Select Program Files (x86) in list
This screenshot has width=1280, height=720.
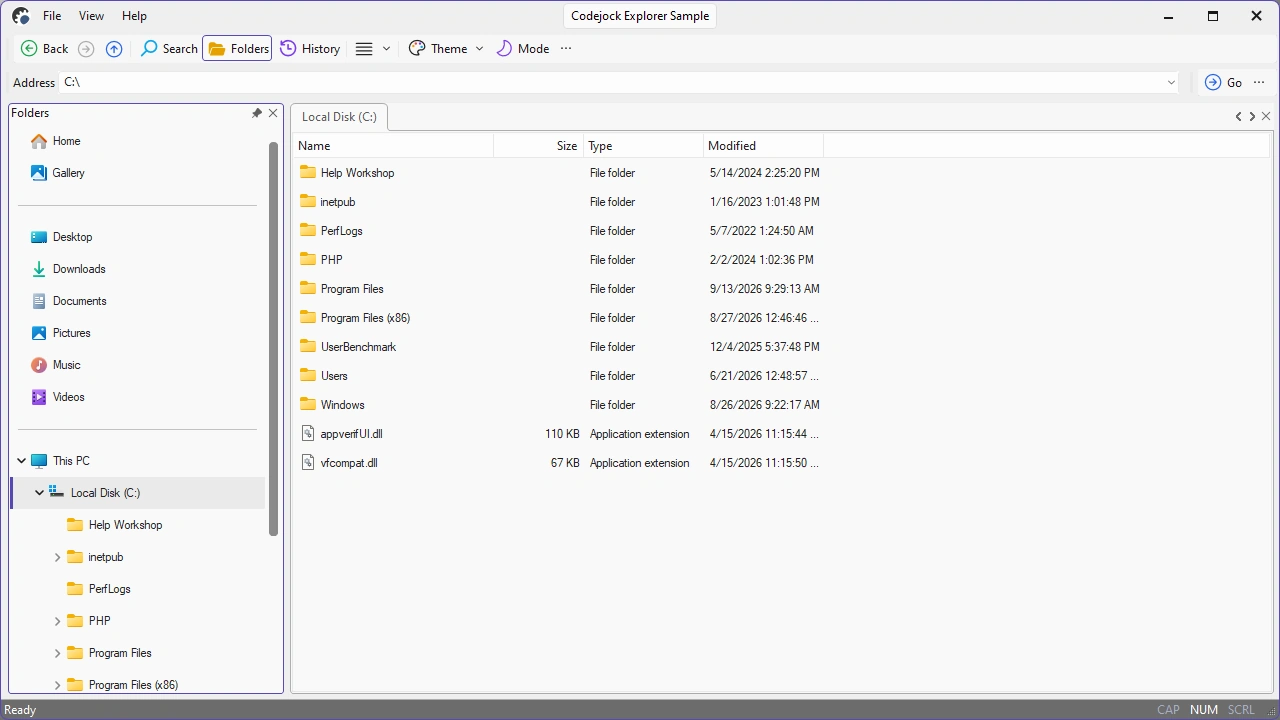tap(365, 318)
